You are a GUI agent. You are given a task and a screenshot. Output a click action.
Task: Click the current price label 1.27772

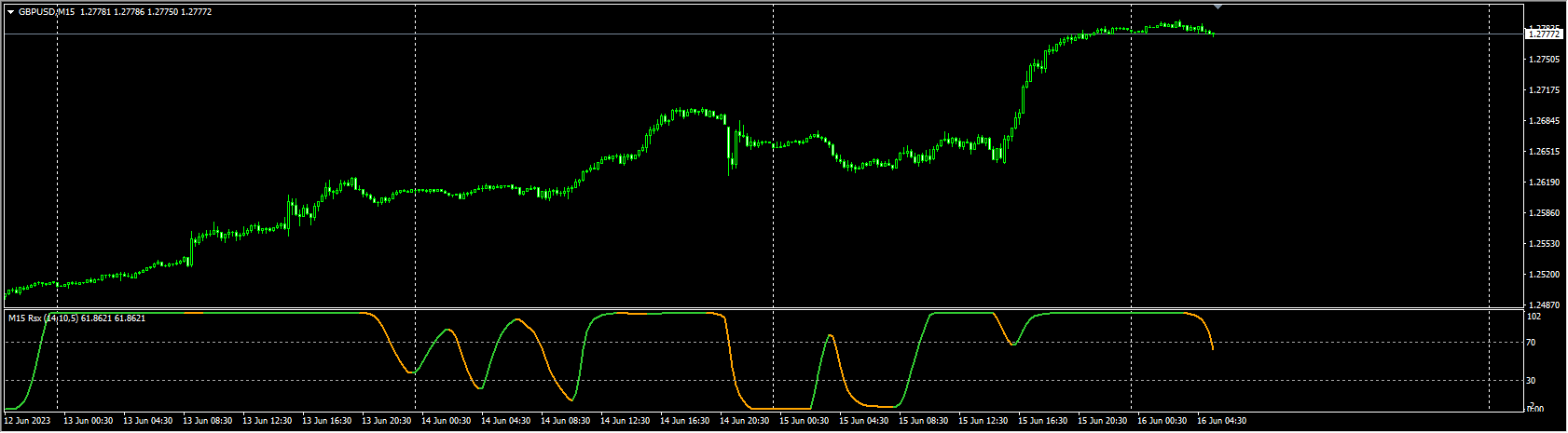[x=1545, y=34]
